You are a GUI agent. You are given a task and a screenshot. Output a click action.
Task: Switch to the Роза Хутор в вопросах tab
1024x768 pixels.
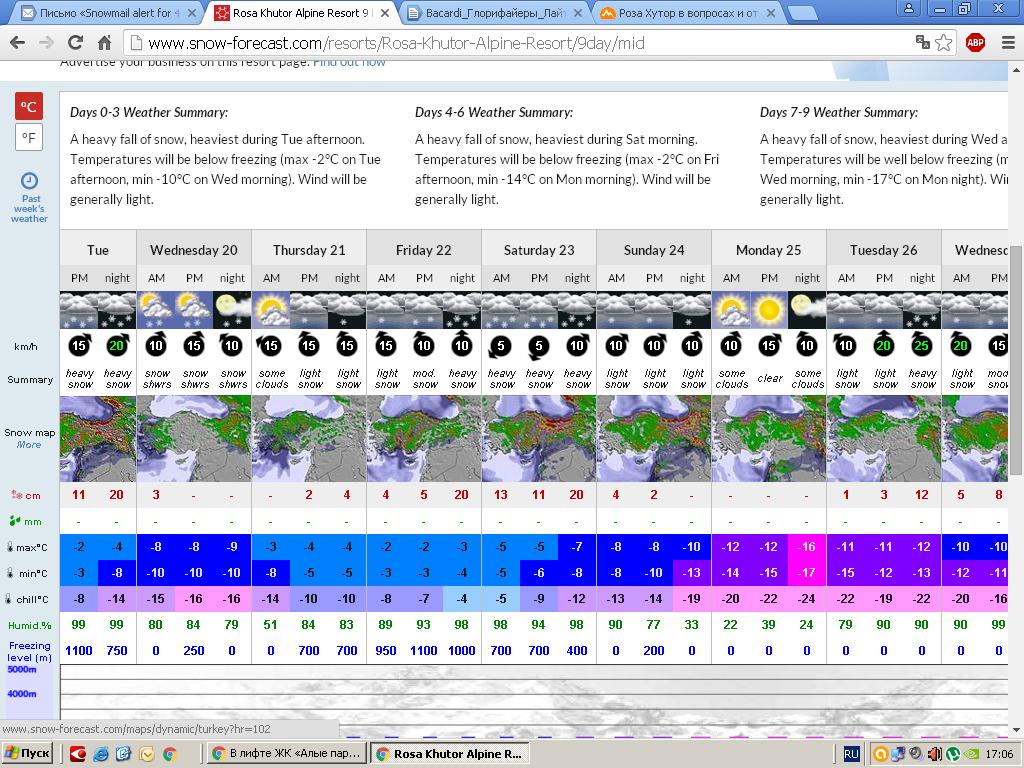(x=686, y=13)
